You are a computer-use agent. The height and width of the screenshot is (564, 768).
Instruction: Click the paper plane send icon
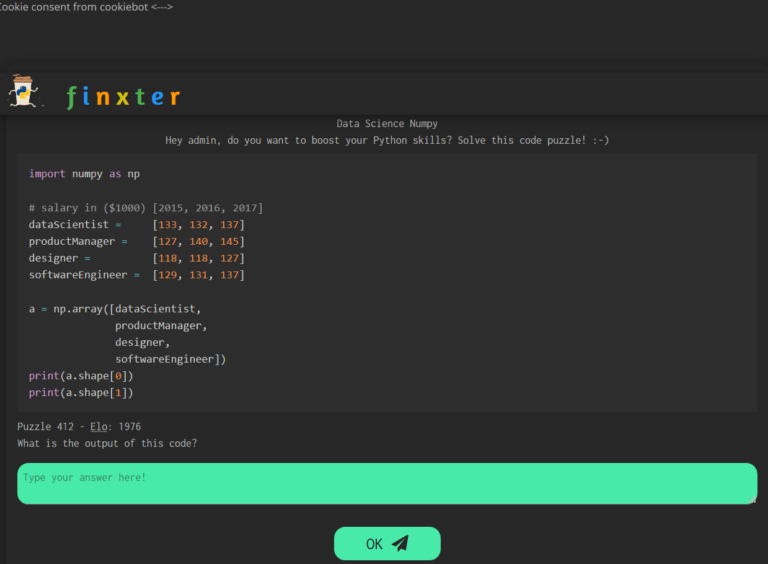coord(400,544)
